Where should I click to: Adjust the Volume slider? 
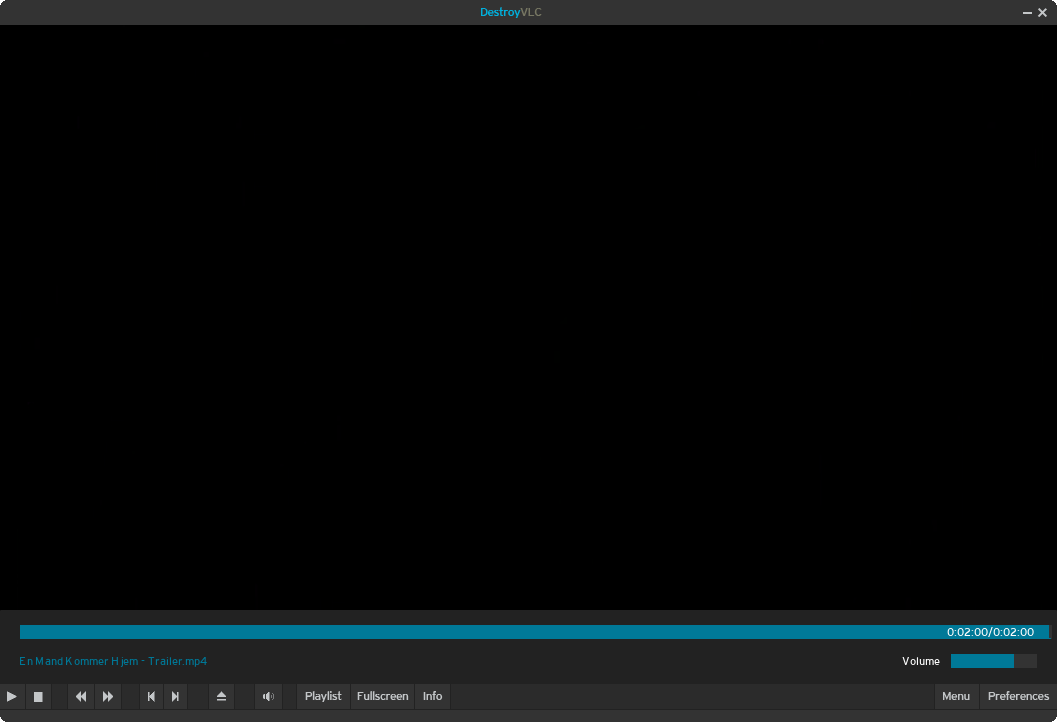coord(993,661)
